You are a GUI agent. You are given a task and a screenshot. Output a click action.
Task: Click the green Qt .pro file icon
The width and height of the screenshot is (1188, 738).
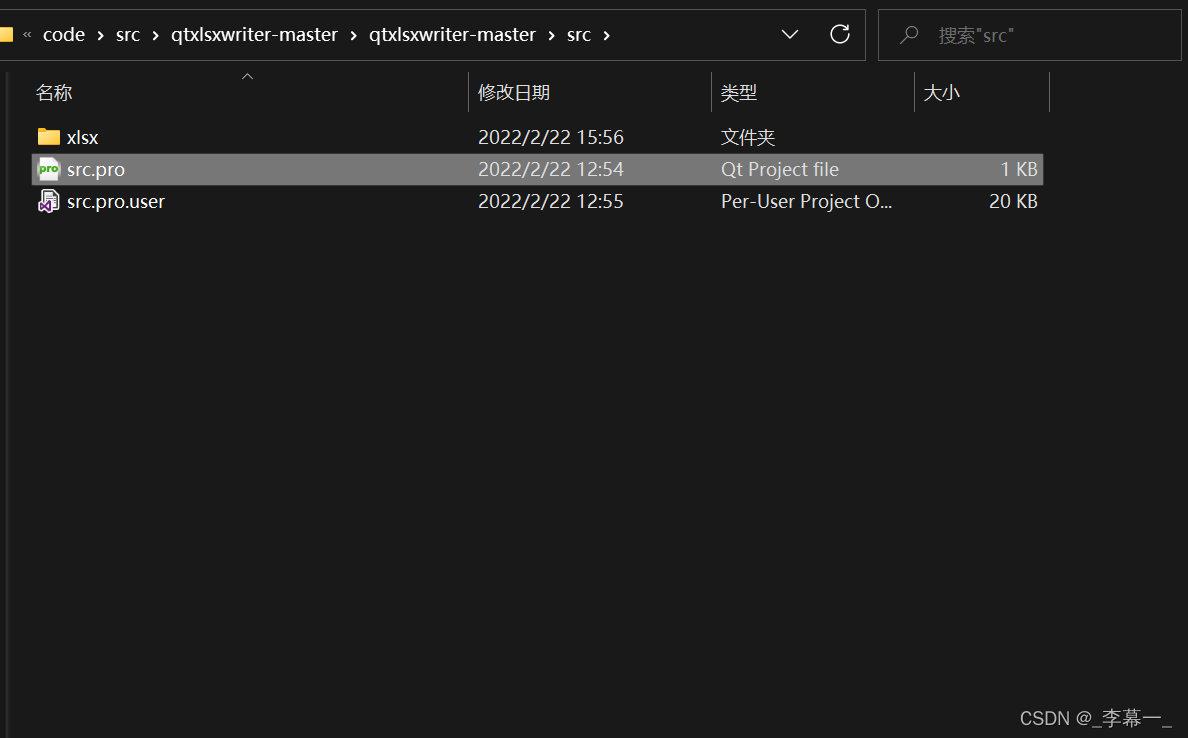pos(47,169)
